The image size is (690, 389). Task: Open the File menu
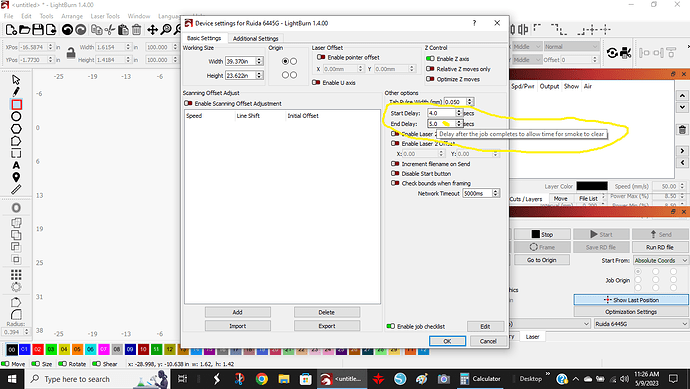8,16
